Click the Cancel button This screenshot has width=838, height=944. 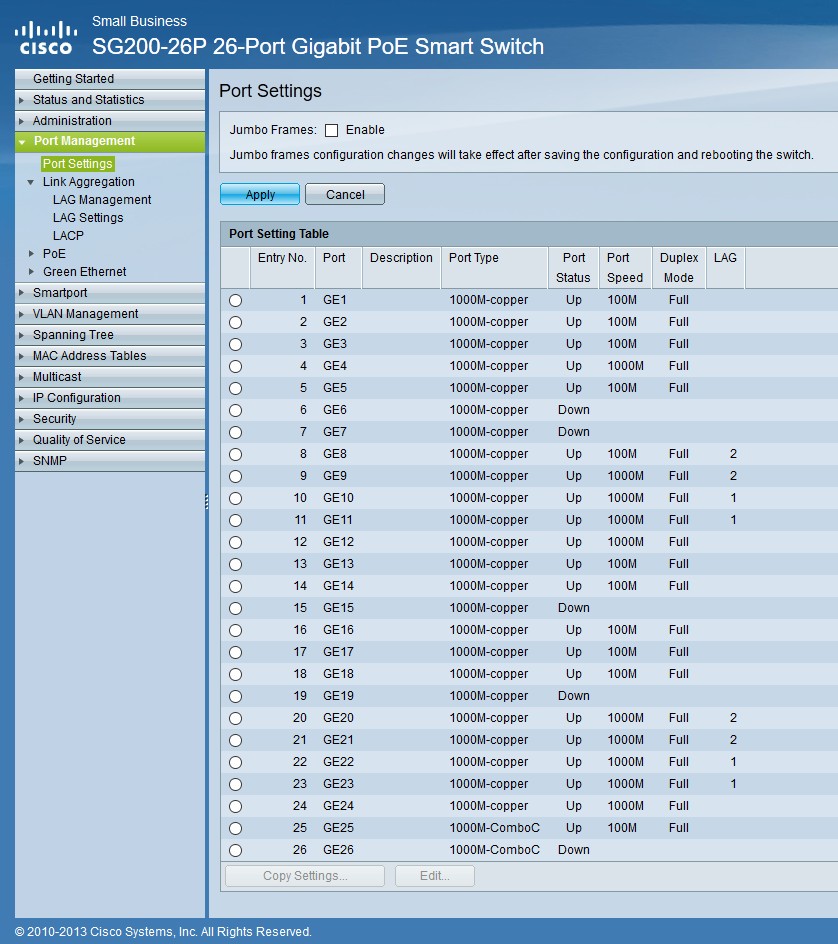345,194
